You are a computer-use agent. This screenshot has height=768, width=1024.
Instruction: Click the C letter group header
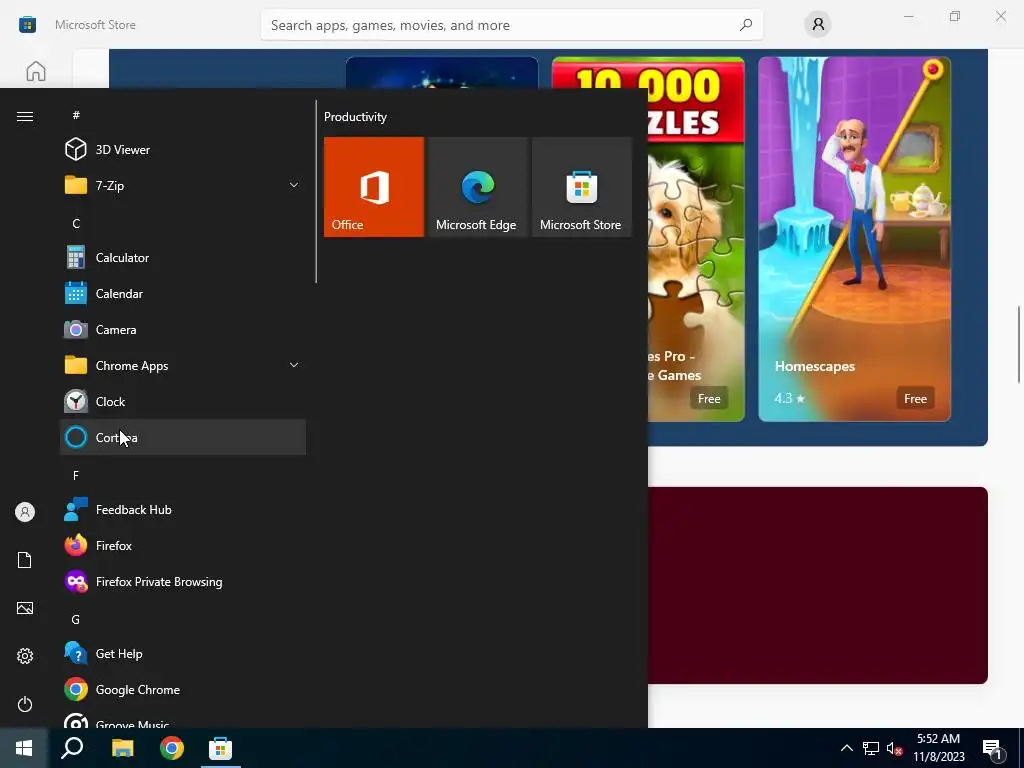tap(76, 223)
